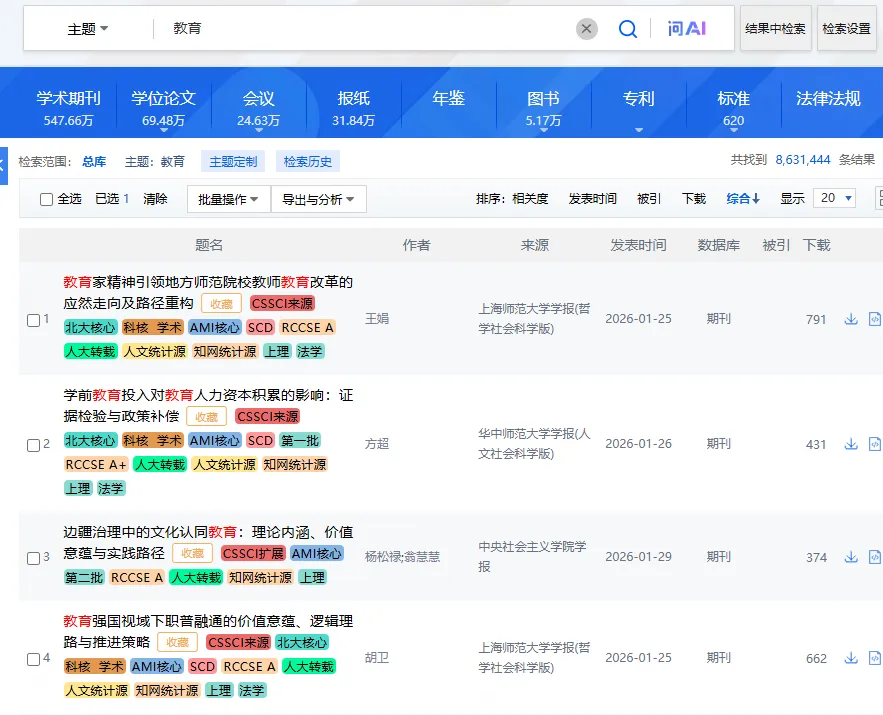This screenshot has height=715, width=883.
Task: Sort results by 下载
Action: click(x=694, y=199)
